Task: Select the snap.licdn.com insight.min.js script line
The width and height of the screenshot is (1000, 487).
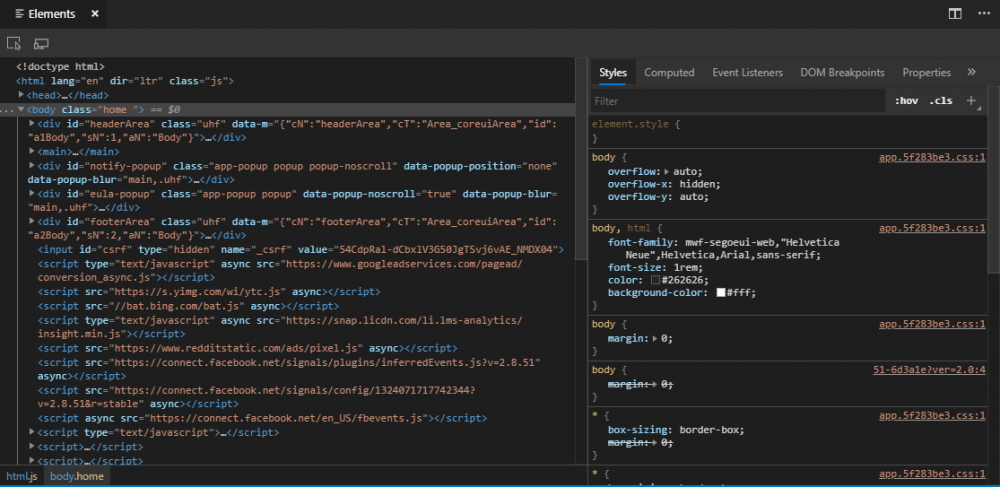Action: coord(281,326)
